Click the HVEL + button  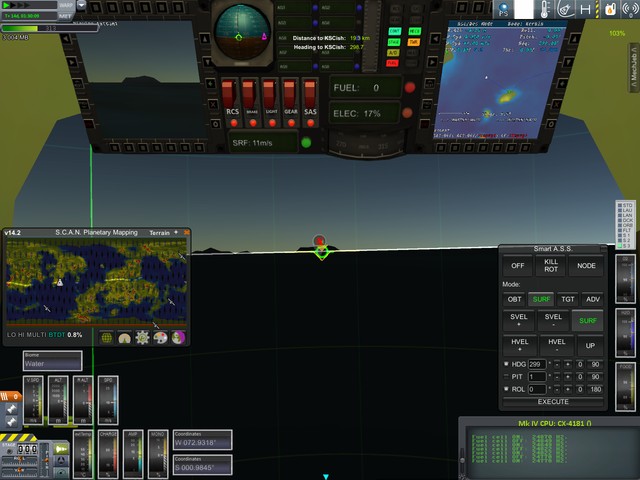point(520,345)
